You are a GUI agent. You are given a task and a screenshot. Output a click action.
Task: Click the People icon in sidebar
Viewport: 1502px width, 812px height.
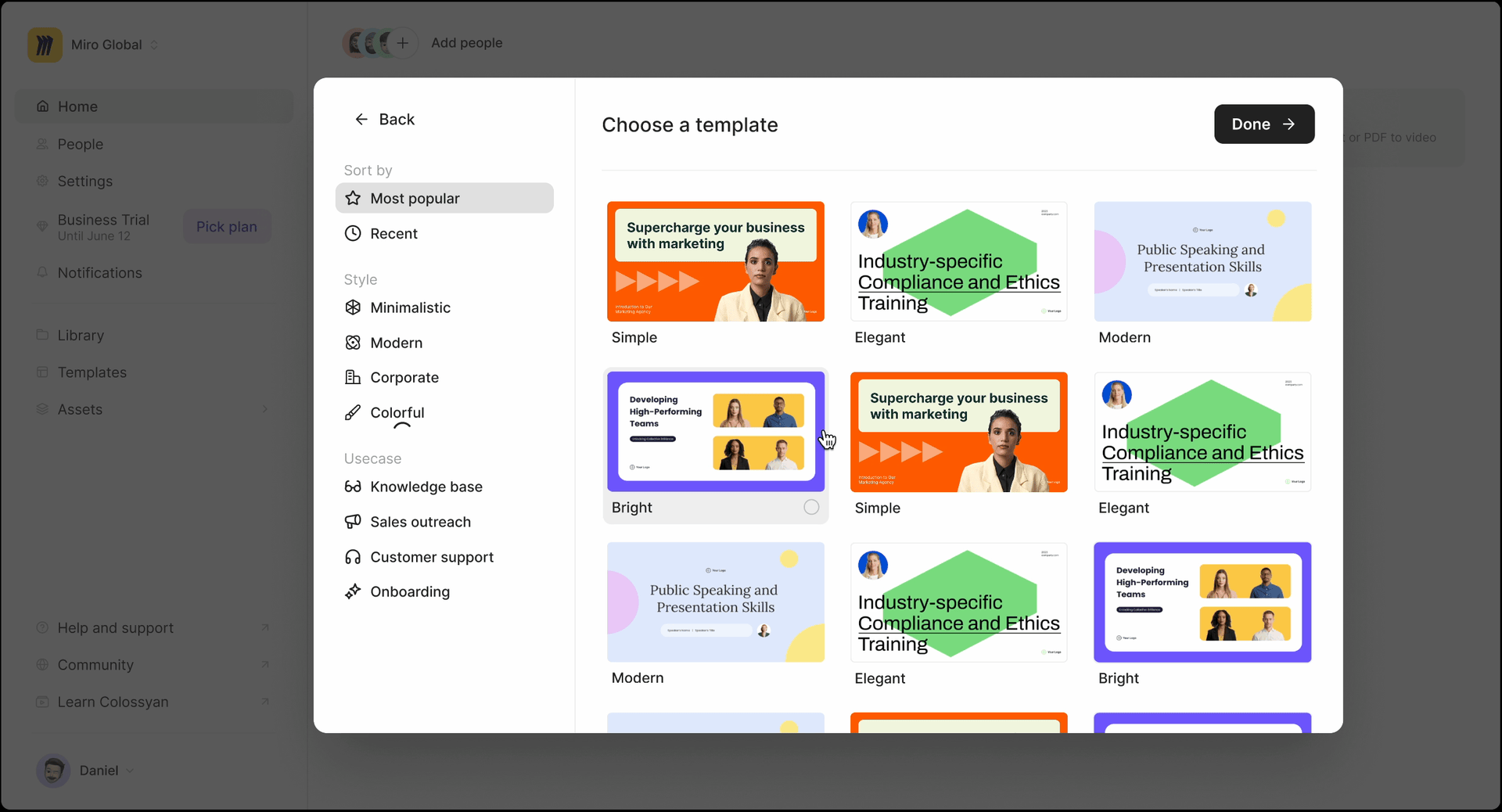42,144
